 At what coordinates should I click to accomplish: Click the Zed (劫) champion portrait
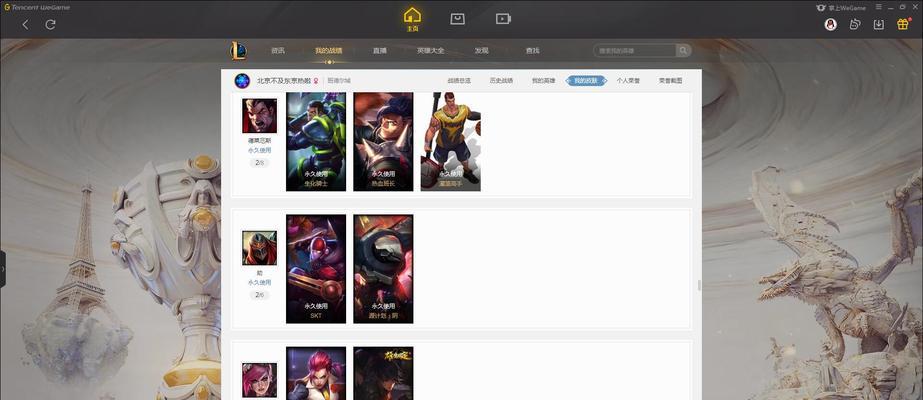260,248
